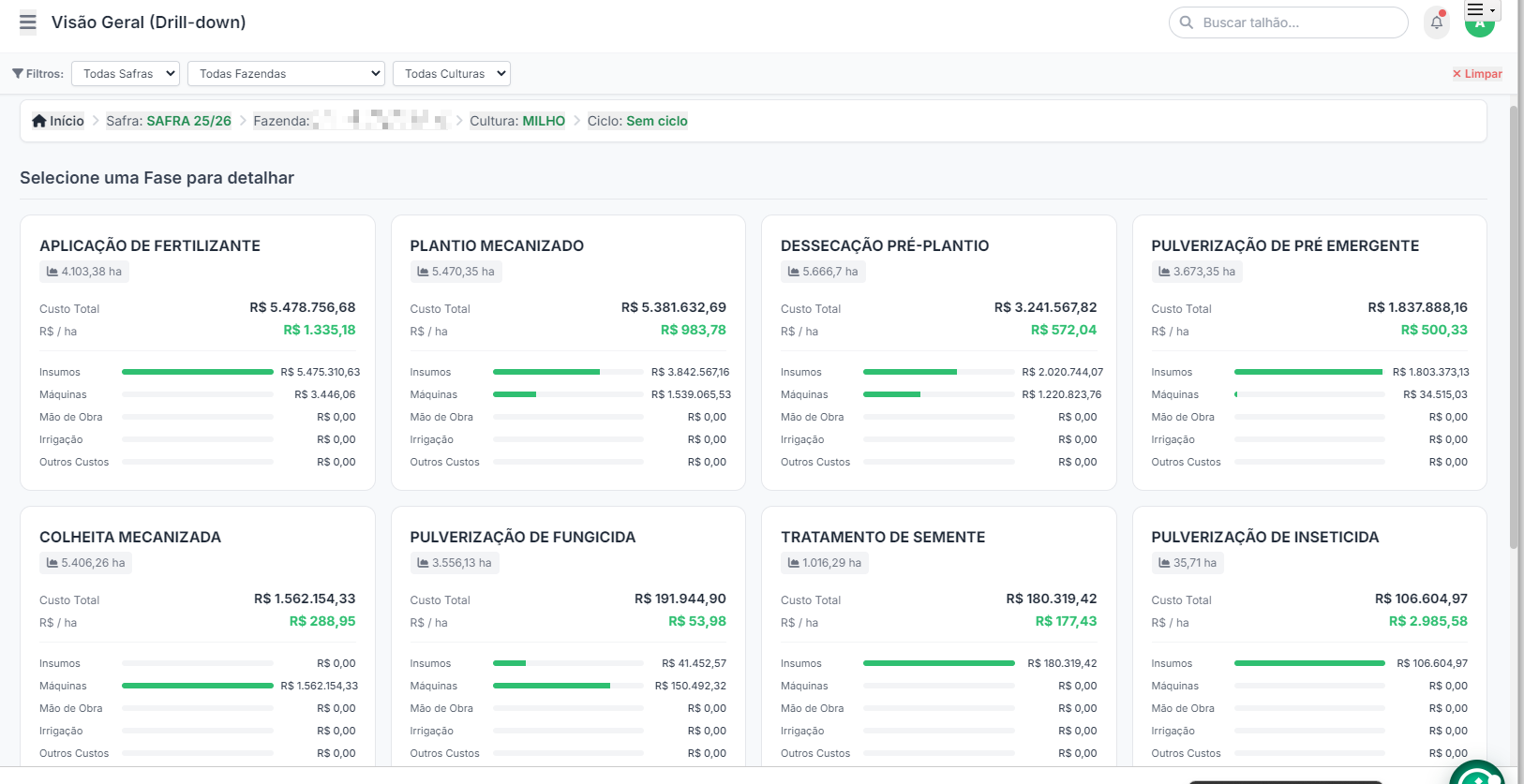Click the filter funnel icon
Viewport: 1524px width, 784px height.
pyautogui.click(x=18, y=74)
